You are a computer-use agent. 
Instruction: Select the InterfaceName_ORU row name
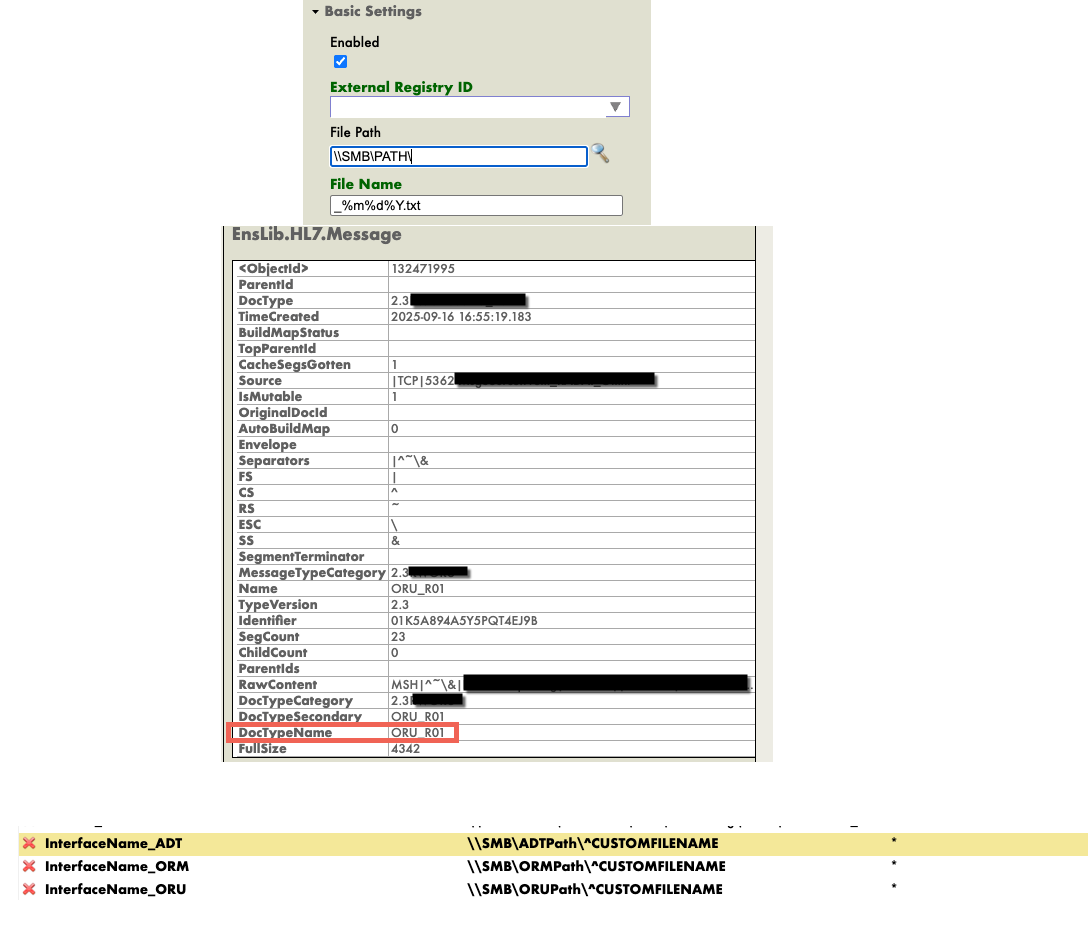click(115, 890)
